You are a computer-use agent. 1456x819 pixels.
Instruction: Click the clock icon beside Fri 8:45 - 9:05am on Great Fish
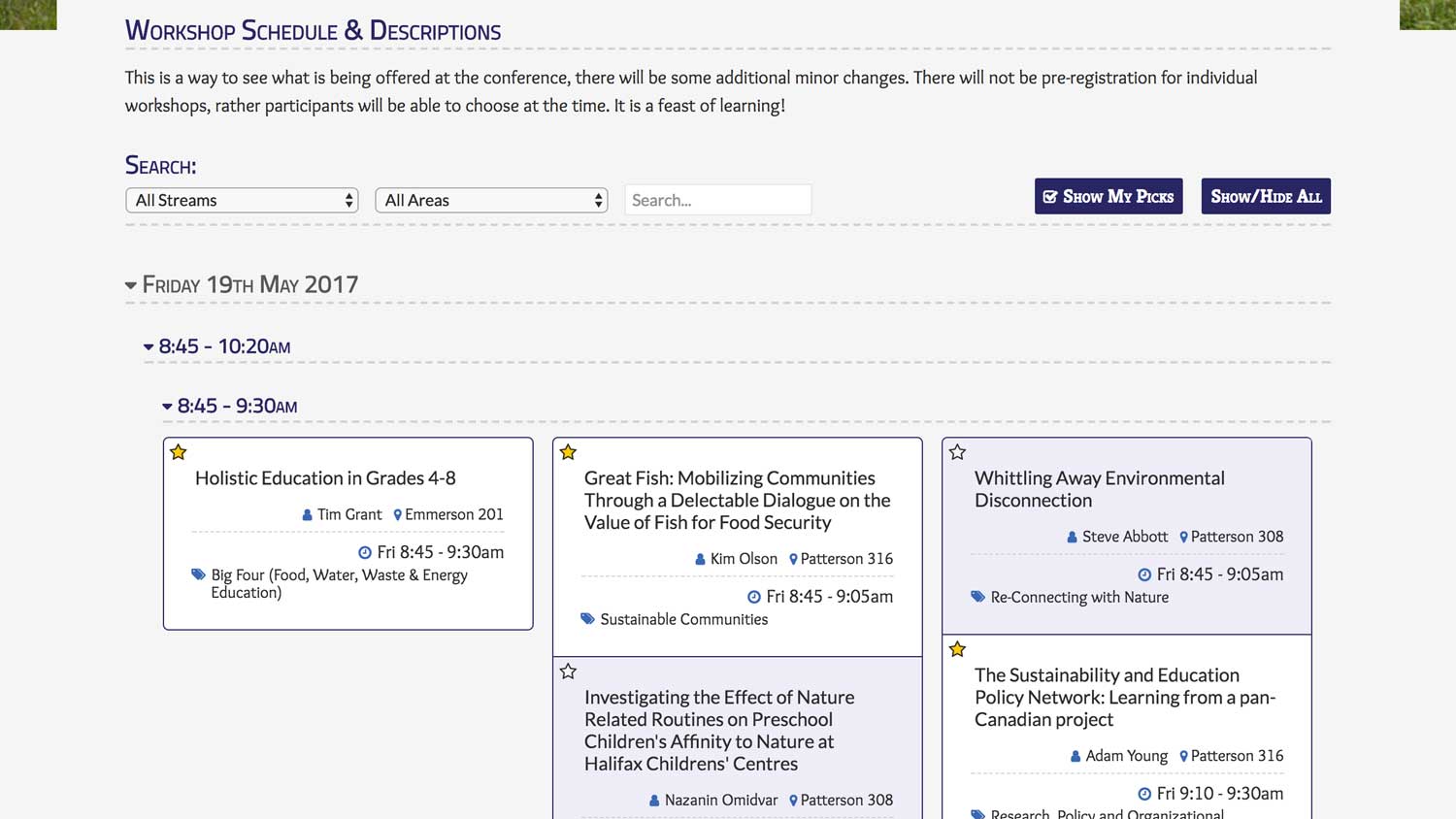click(x=754, y=597)
